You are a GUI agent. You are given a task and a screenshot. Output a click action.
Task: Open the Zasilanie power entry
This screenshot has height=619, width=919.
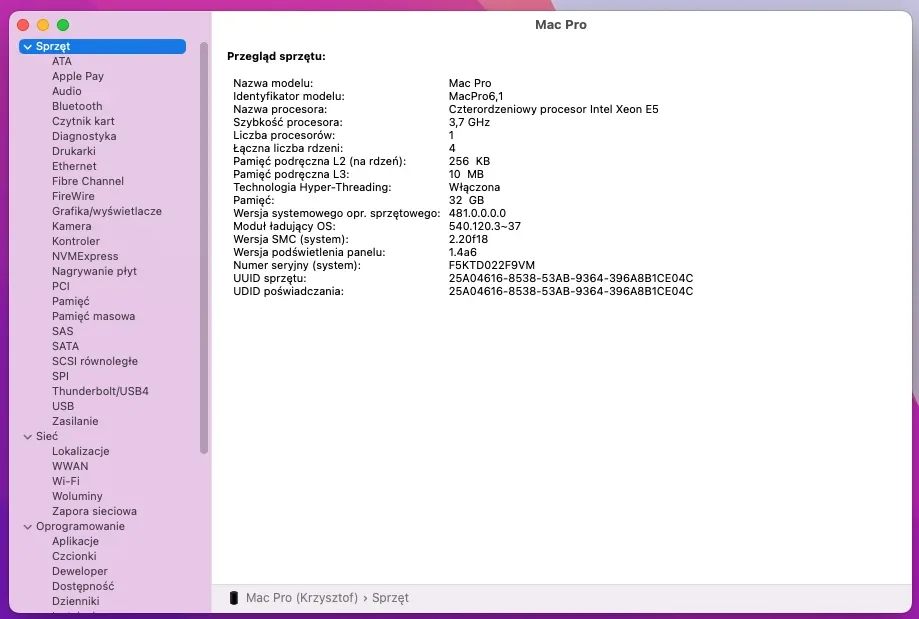point(75,421)
